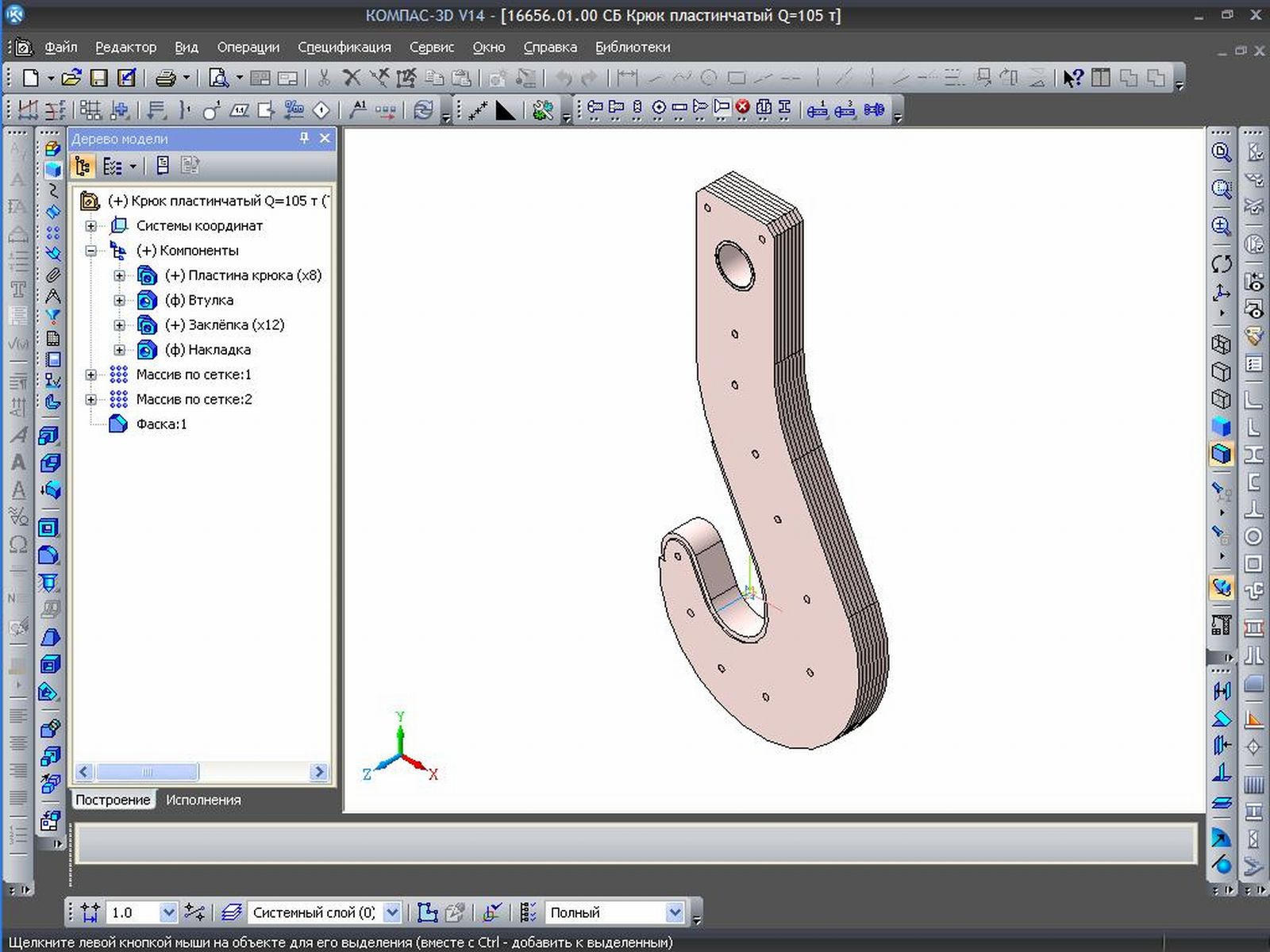
Task: Collapse the Компоненты tree node
Action: point(91,251)
